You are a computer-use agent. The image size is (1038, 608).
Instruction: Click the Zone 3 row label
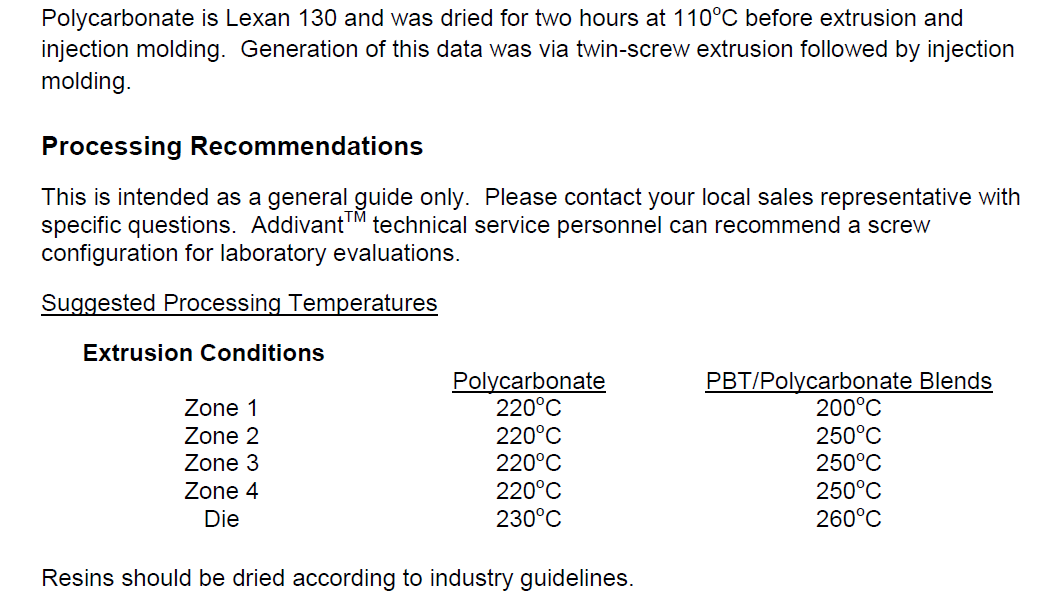(221, 463)
